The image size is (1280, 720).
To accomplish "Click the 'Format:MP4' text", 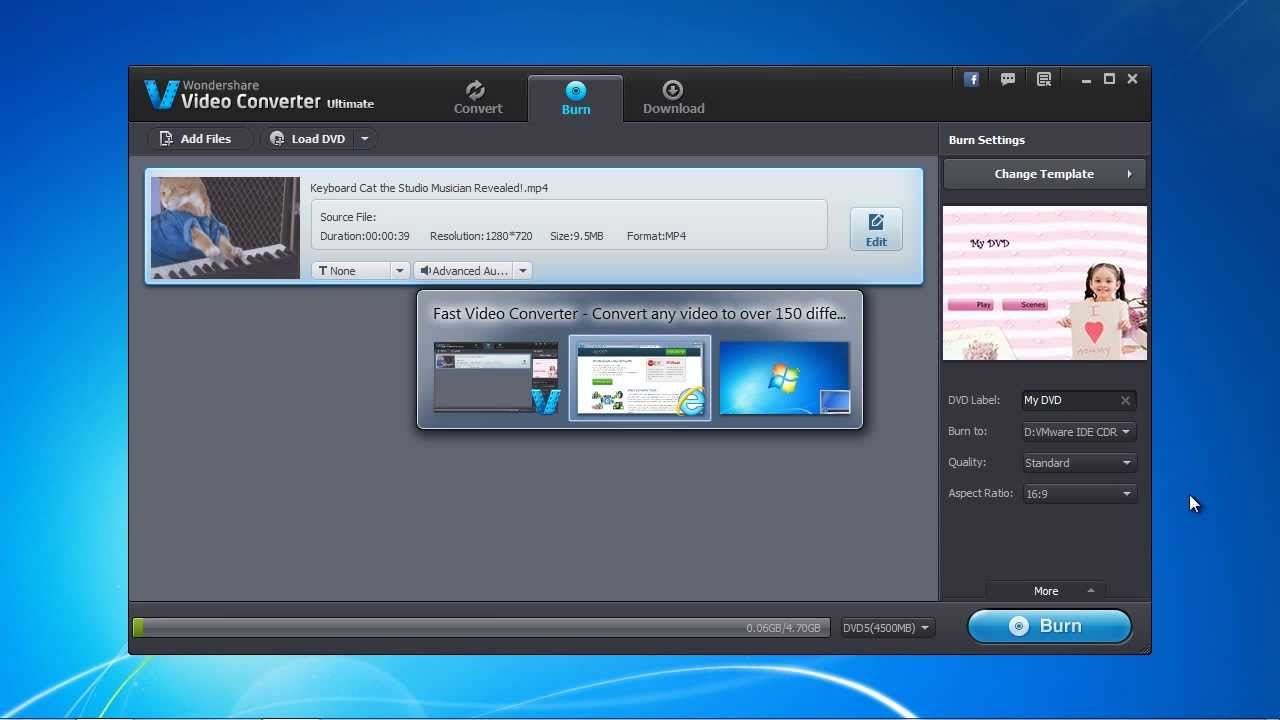I will pyautogui.click(x=656, y=236).
